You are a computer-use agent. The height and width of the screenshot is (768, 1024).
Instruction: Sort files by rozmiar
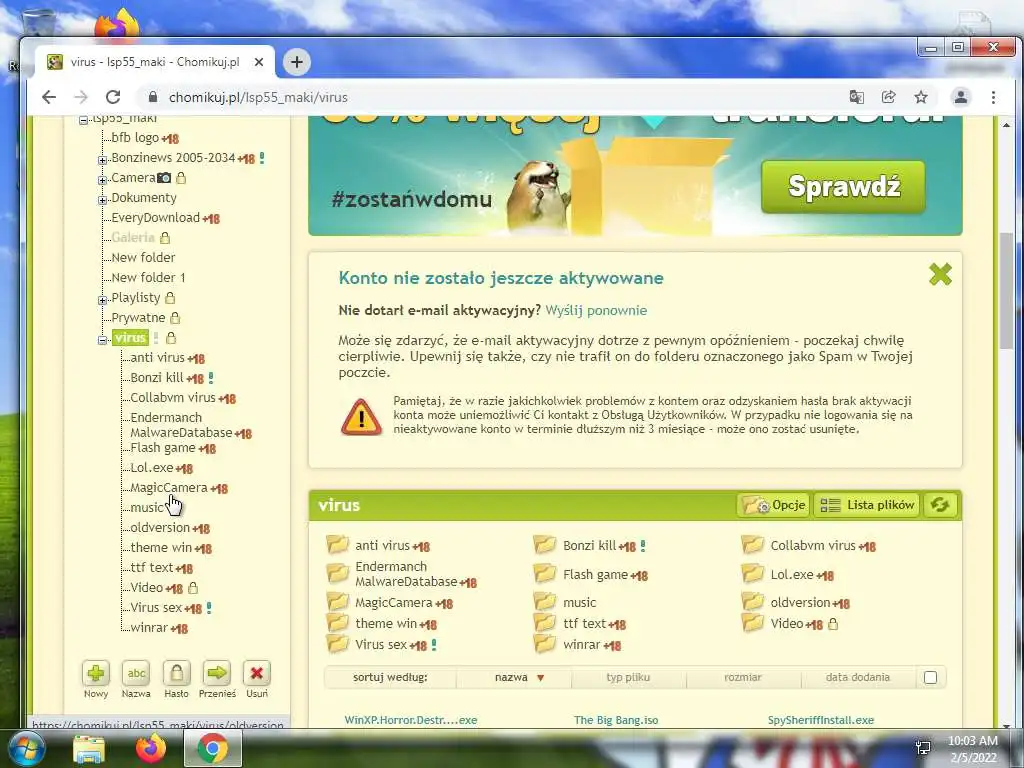743,677
